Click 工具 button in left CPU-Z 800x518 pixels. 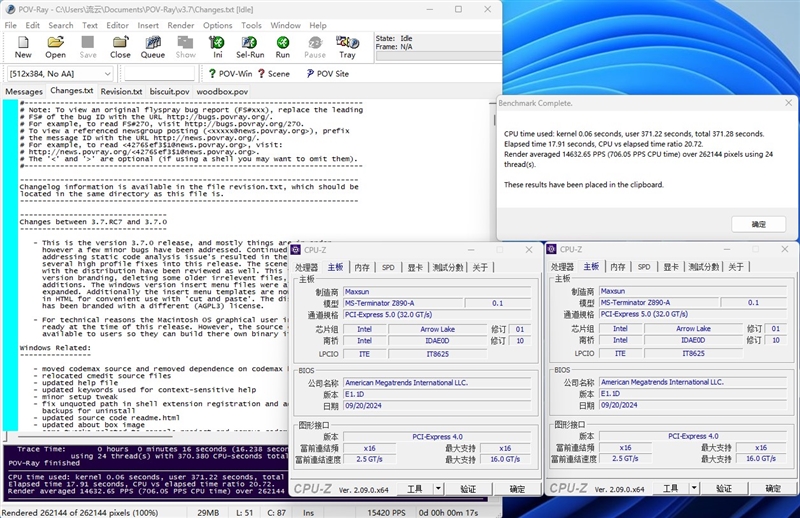[x=414, y=489]
